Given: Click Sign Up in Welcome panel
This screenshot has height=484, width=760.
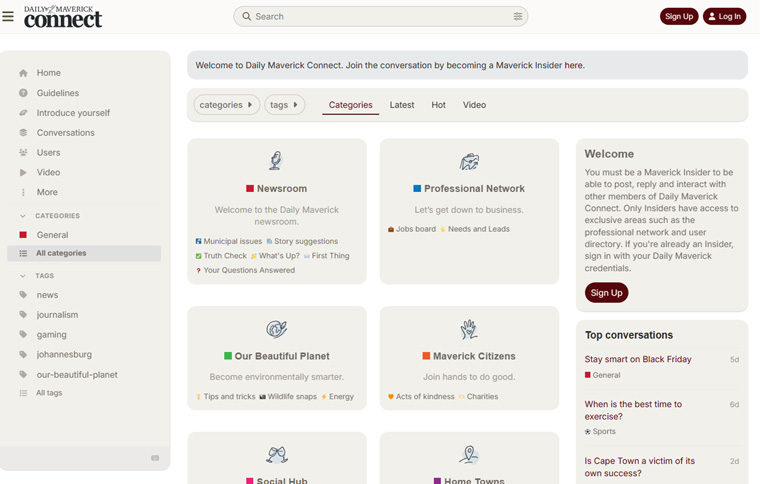Looking at the screenshot, I should (x=606, y=293).
